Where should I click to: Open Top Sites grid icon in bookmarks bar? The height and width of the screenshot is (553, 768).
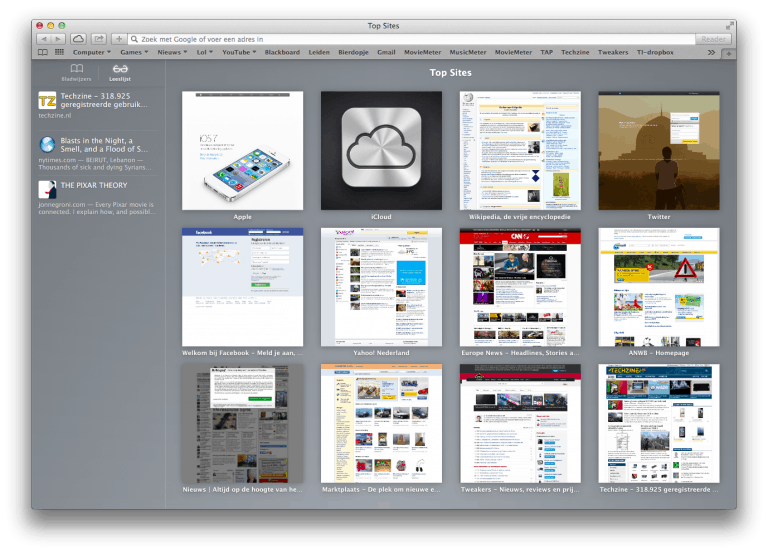click(x=59, y=52)
